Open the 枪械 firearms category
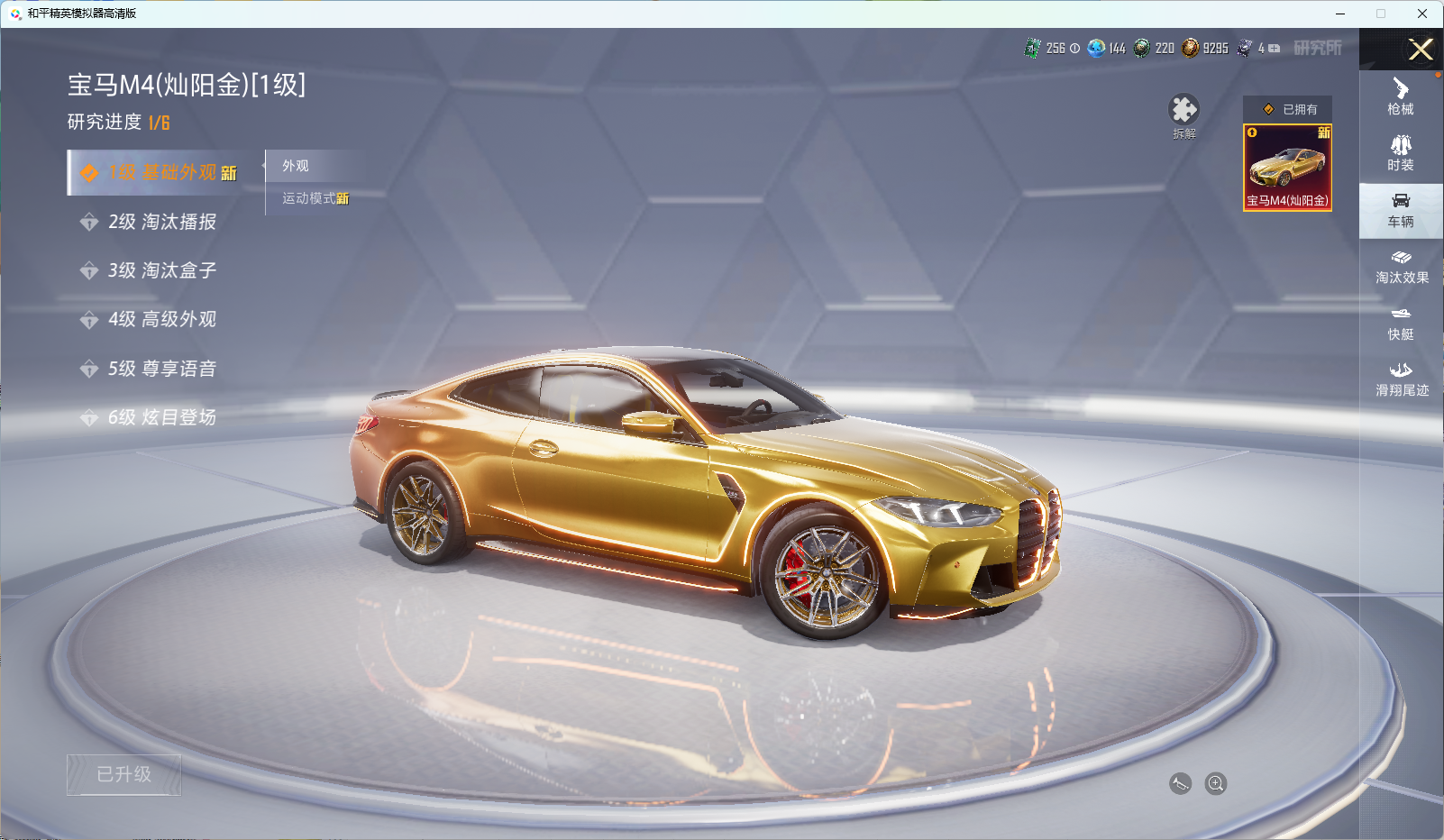 pyautogui.click(x=1401, y=97)
